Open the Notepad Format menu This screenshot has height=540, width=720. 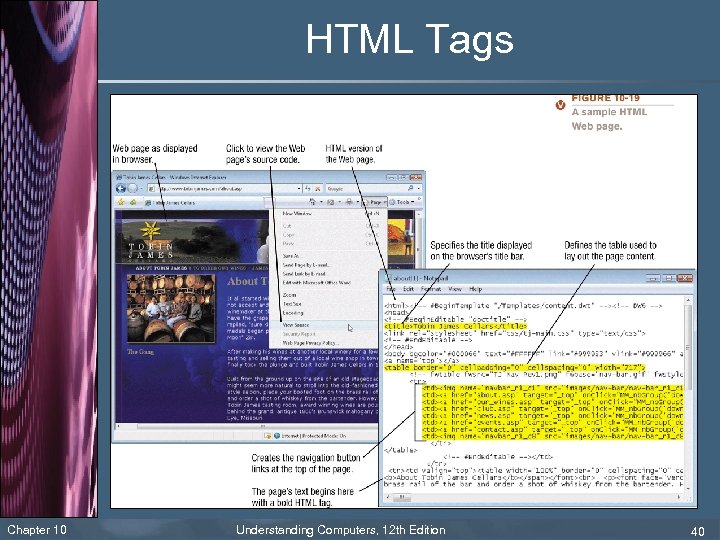(x=431, y=289)
